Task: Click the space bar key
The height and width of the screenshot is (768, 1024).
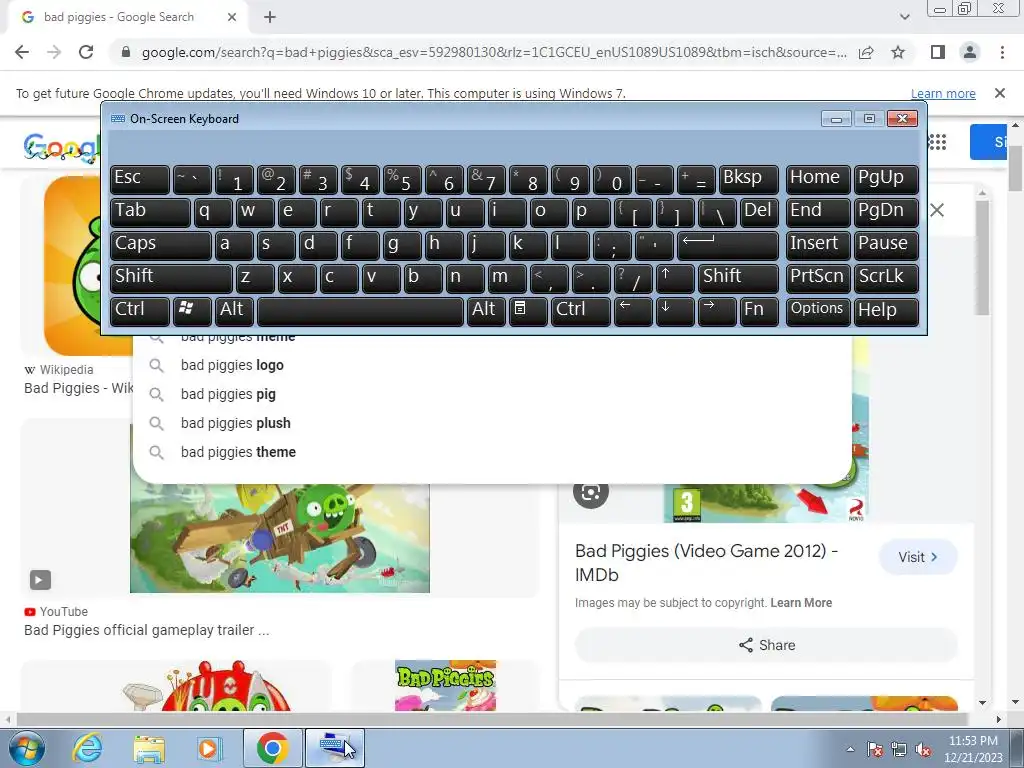Action: [x=360, y=311]
